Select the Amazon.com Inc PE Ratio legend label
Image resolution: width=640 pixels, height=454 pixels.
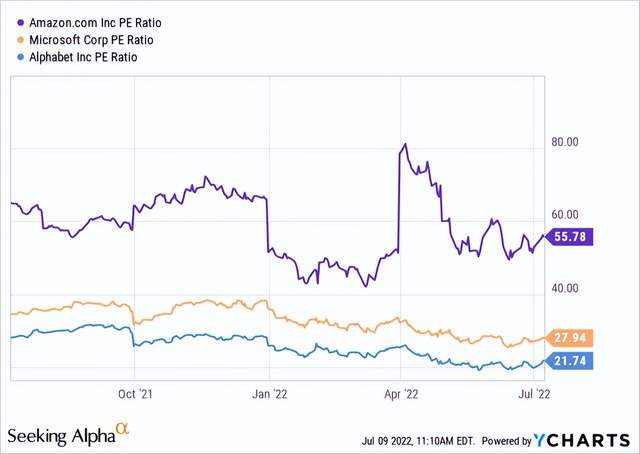point(96,23)
